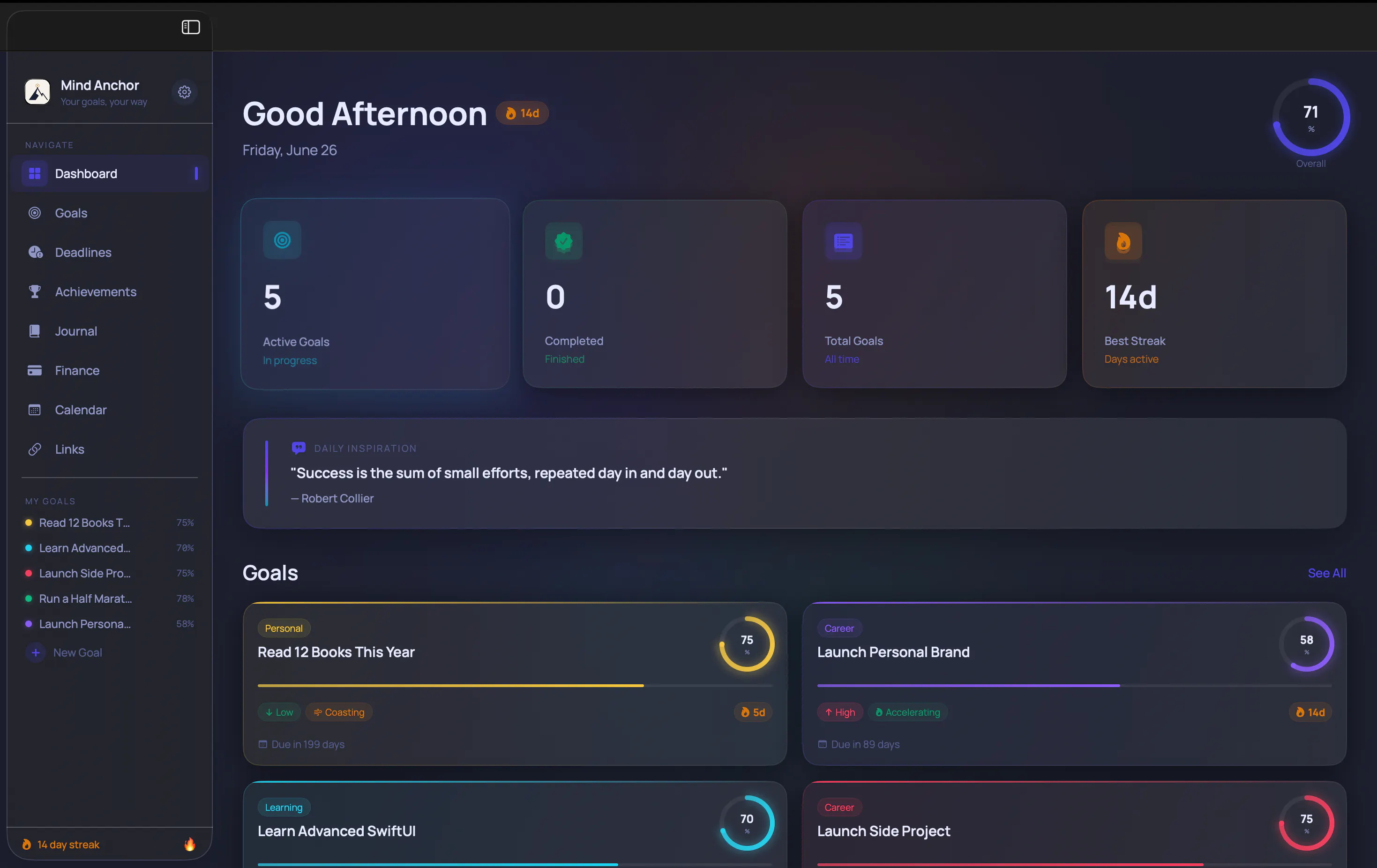This screenshot has height=868, width=1377.
Task: Open the Total Goals stat card
Action: point(935,294)
